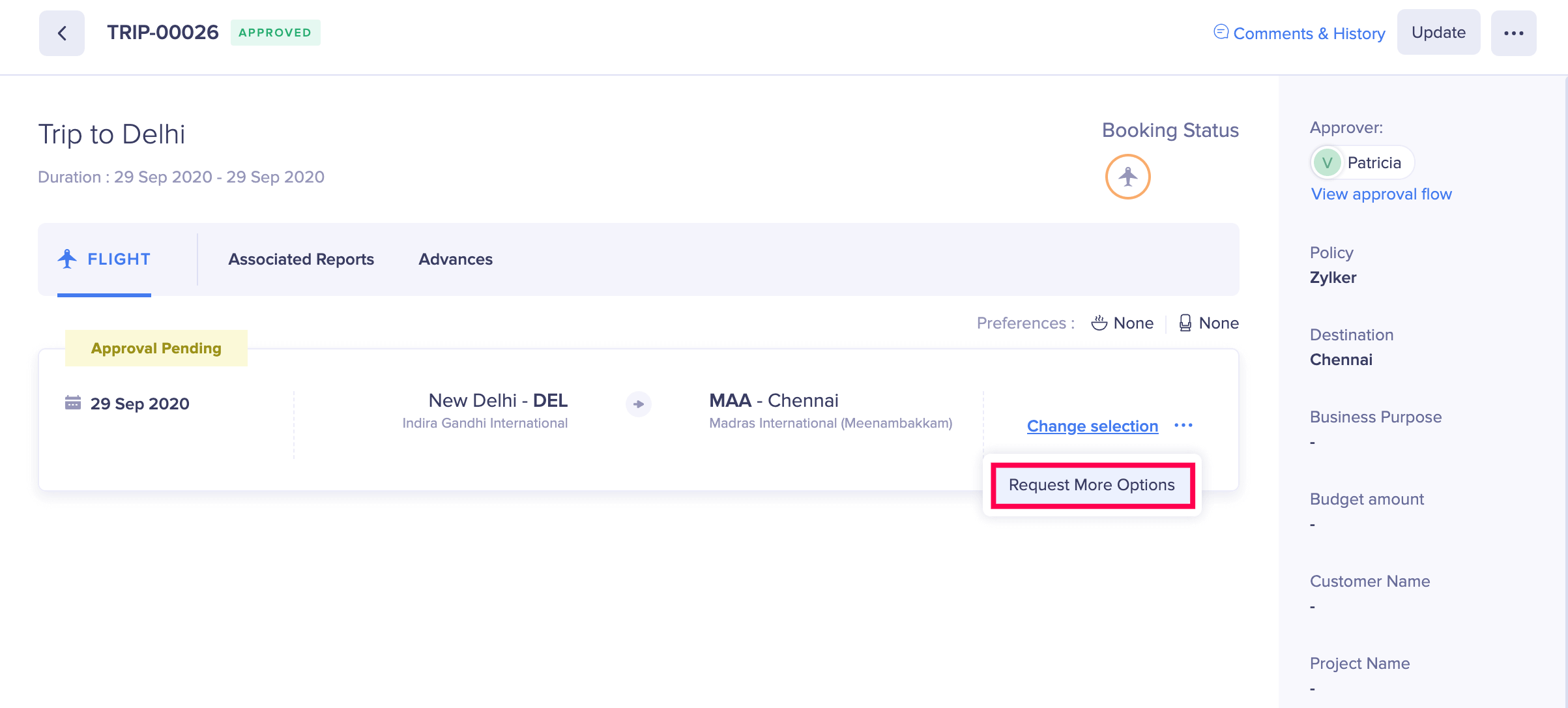Expand the ellipsis next to Change selection
Viewport: 1568px width, 708px height.
pyautogui.click(x=1183, y=425)
